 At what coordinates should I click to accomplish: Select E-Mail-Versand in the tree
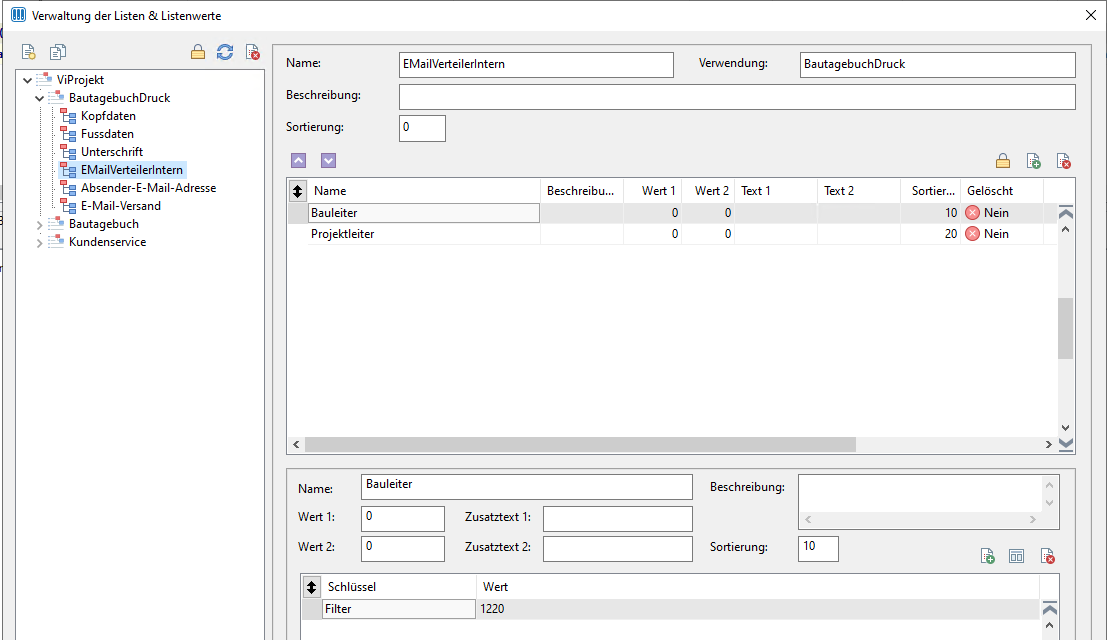121,205
